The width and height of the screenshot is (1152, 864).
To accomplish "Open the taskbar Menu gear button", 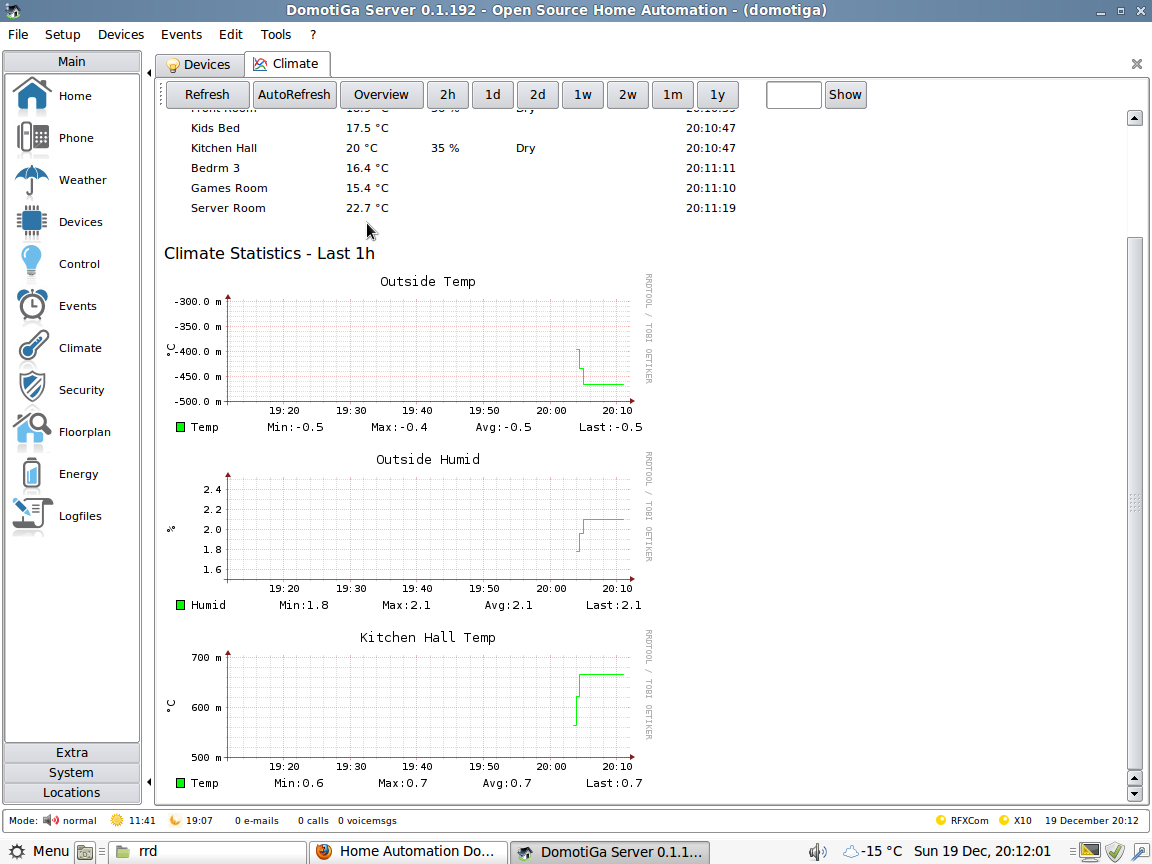I will [40, 852].
